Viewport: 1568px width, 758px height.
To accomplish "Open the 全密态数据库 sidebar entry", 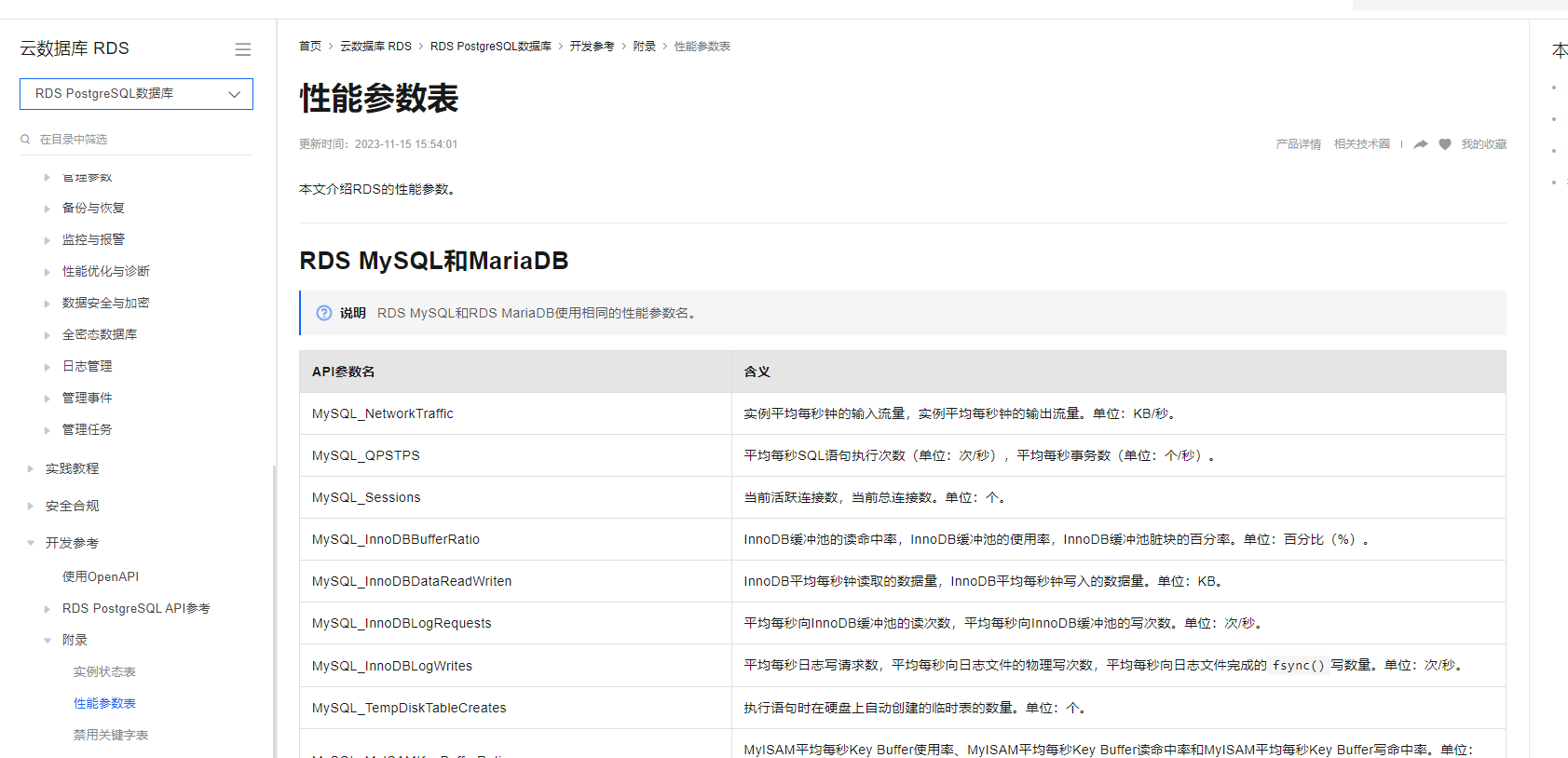I will click(100, 335).
